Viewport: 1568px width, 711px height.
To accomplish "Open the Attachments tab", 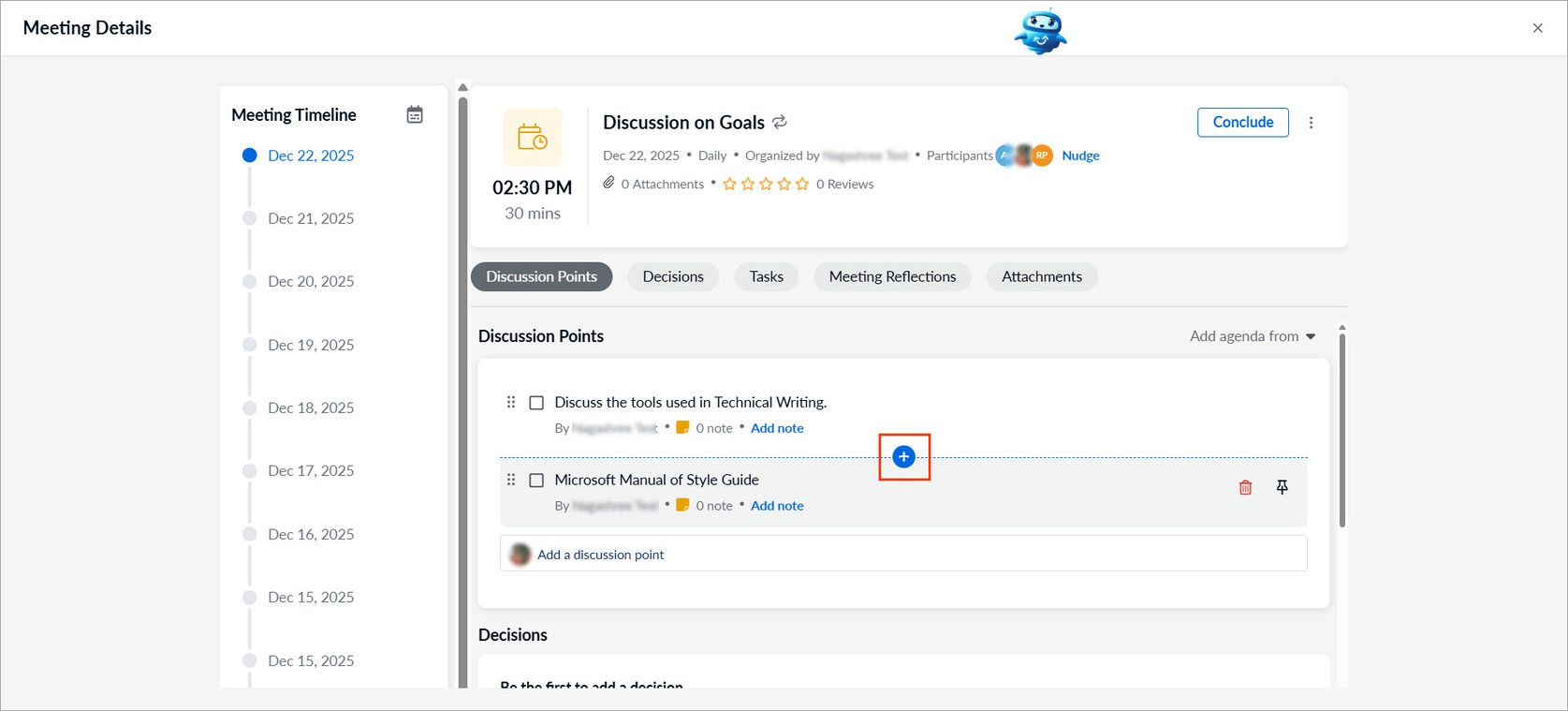I will click(x=1042, y=276).
